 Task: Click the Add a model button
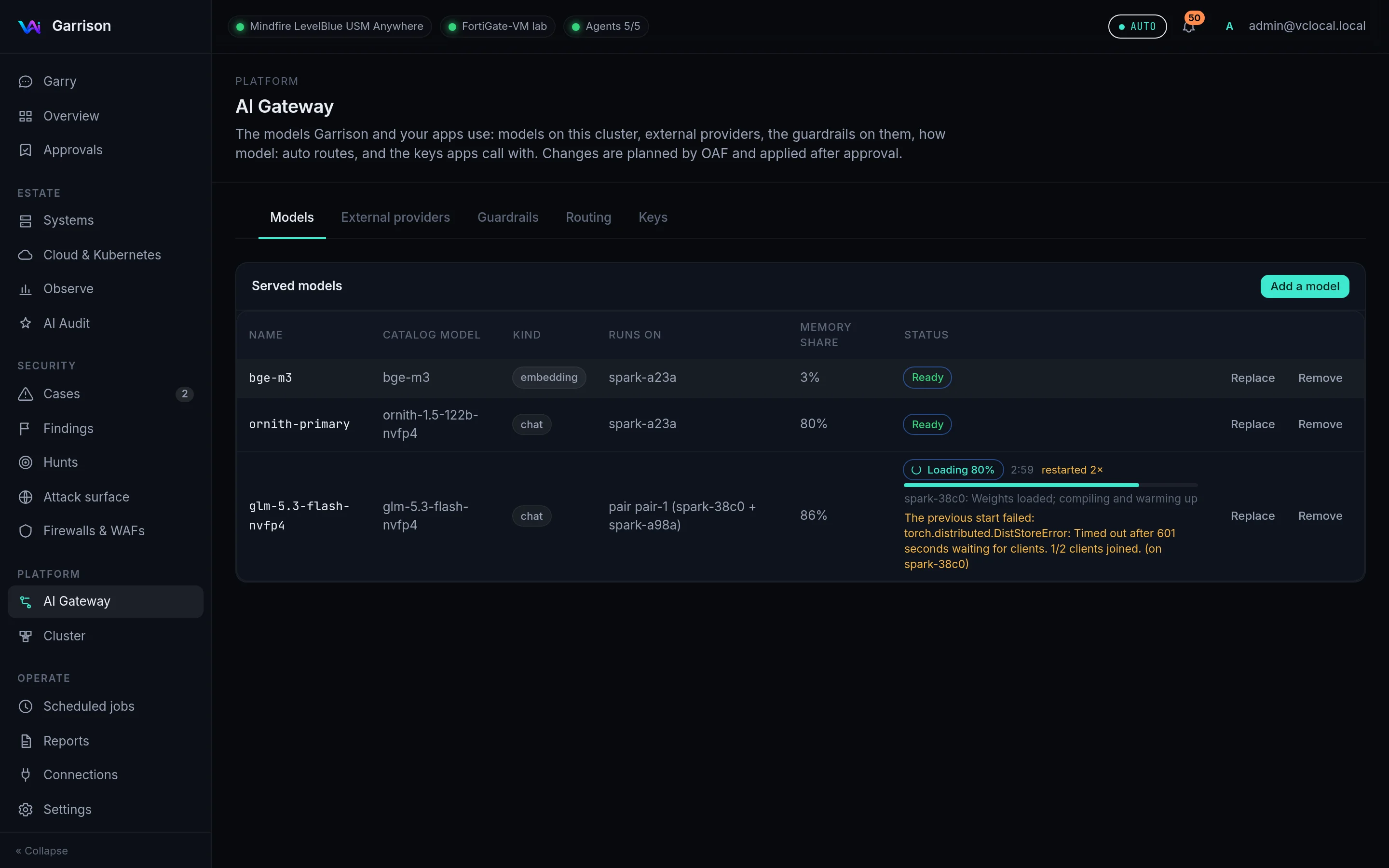(1305, 286)
